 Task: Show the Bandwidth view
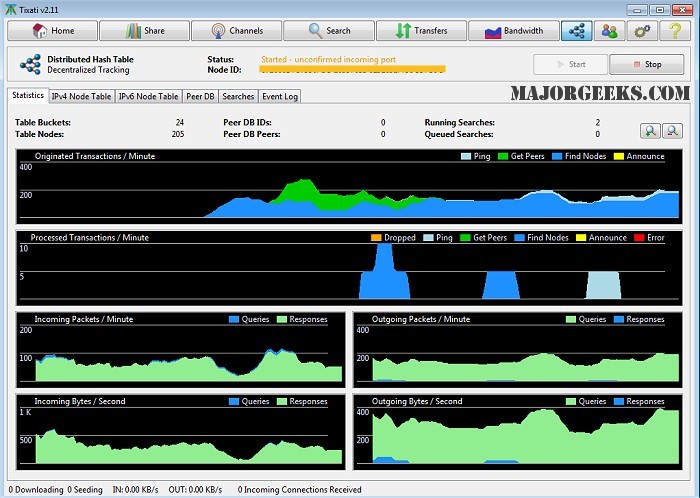(x=514, y=31)
